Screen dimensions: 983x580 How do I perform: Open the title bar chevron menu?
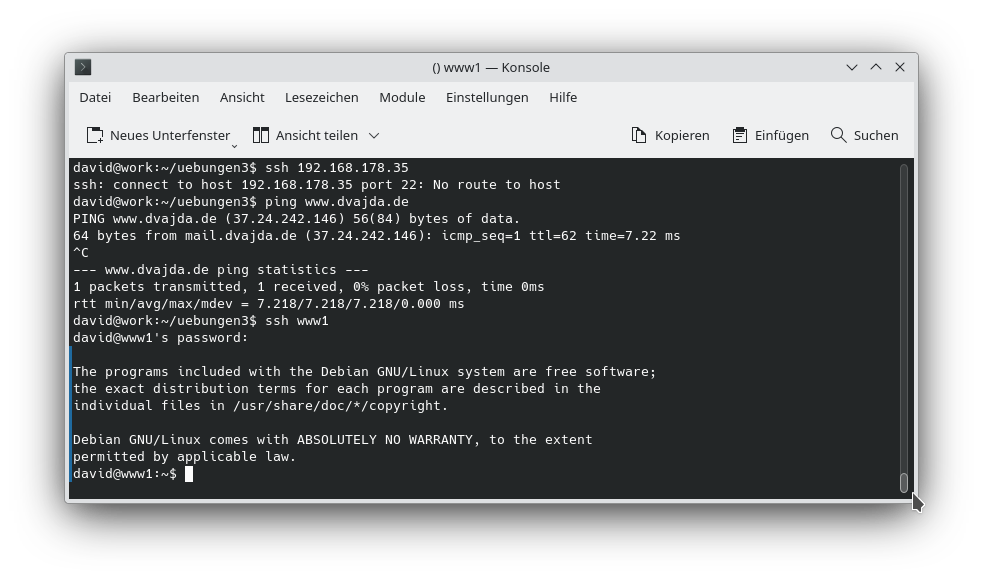[851, 67]
